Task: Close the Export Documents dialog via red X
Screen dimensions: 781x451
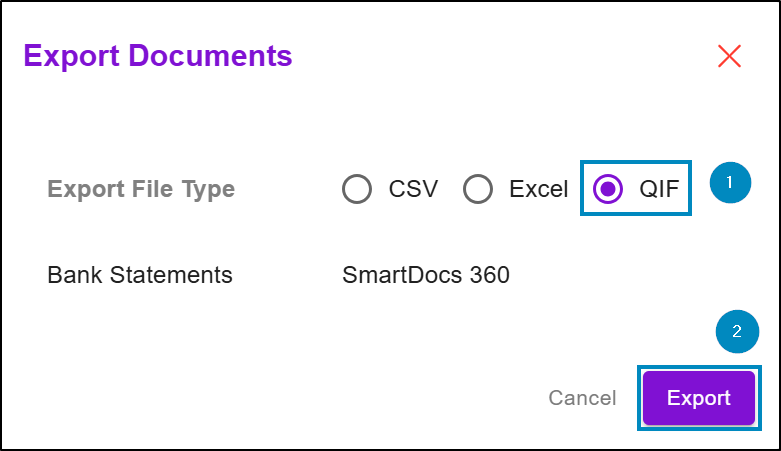Action: coord(729,55)
